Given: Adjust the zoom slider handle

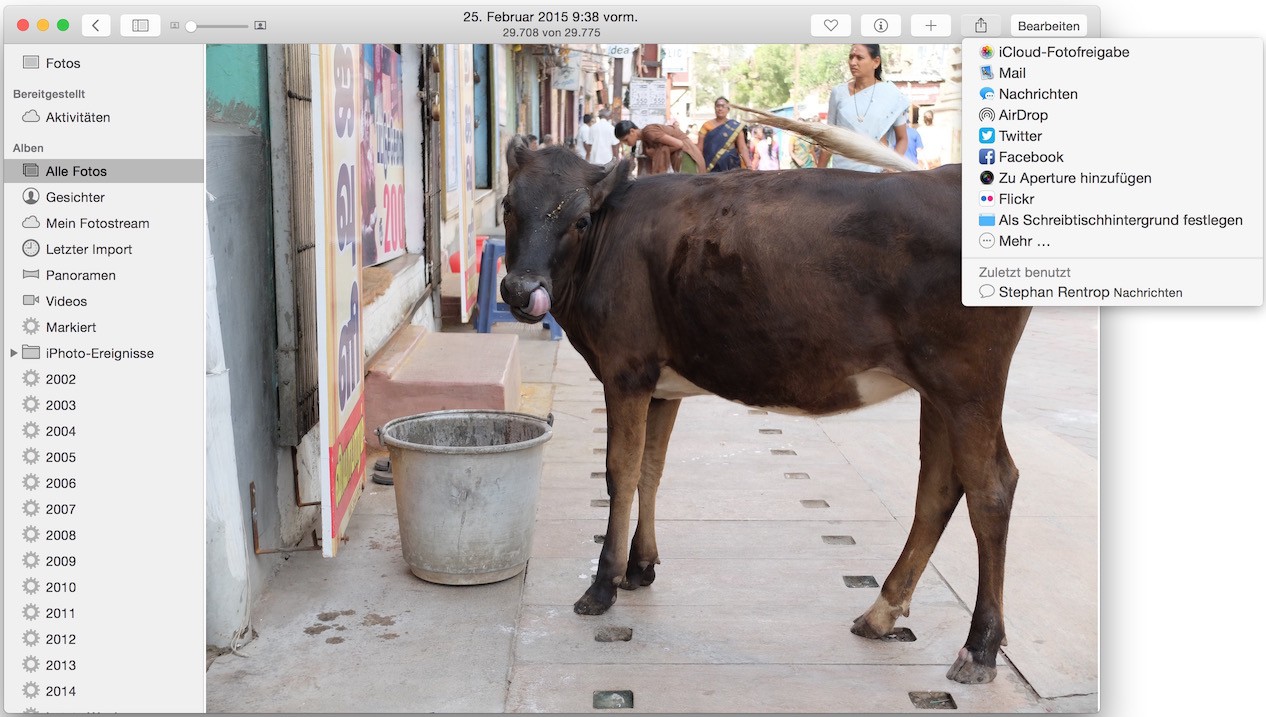Looking at the screenshot, I should coord(191,26).
